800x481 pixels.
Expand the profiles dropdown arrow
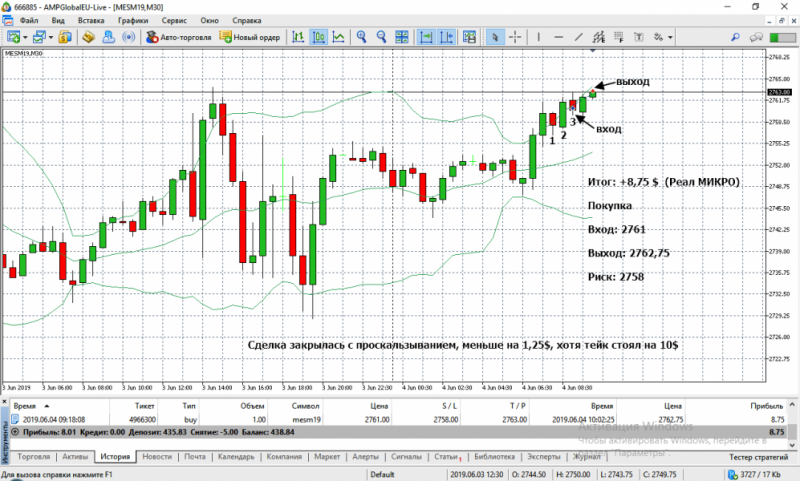click(51, 37)
